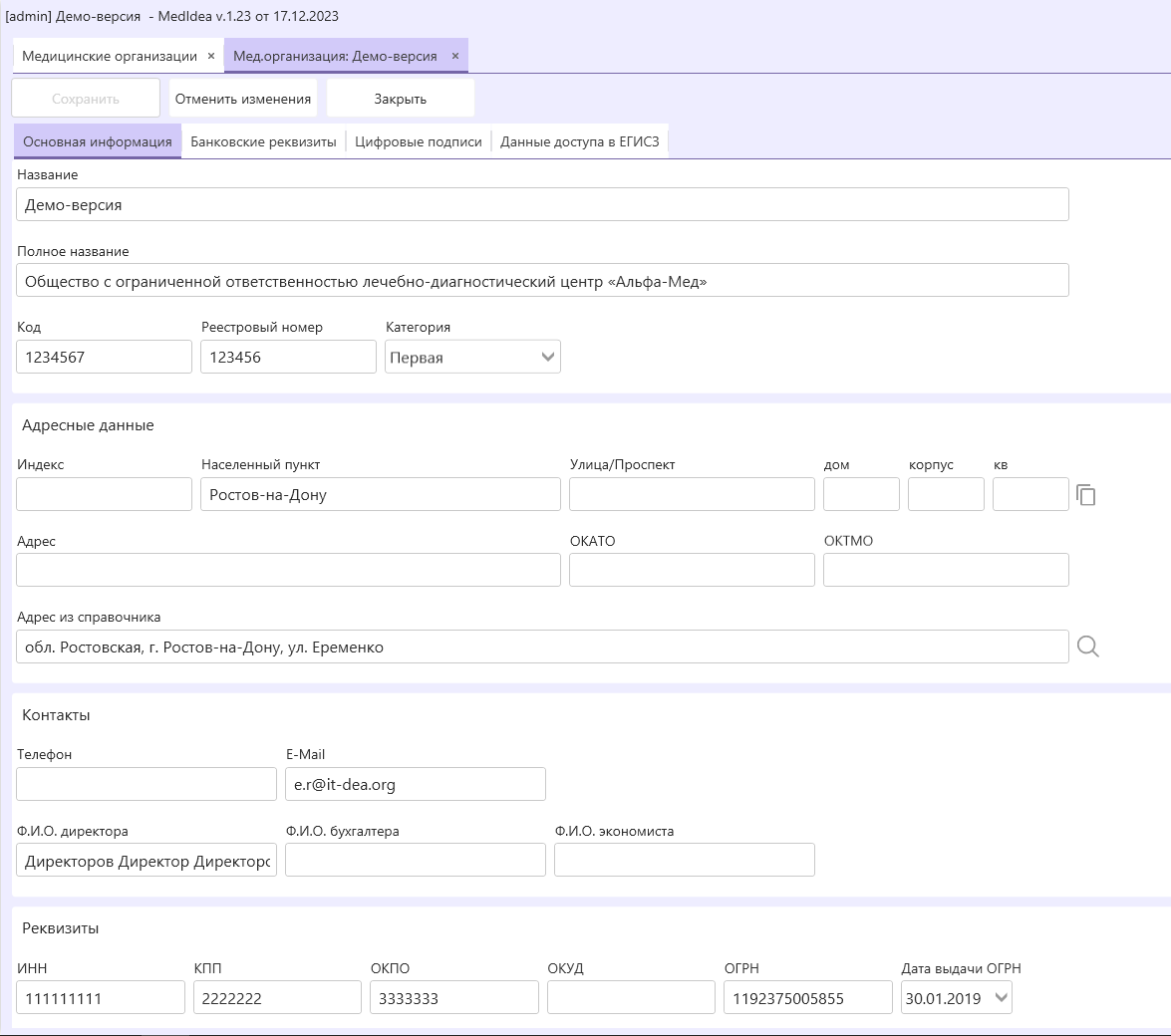Click the ОКПО field
The image size is (1171, 1036).
pyautogui.click(x=454, y=997)
